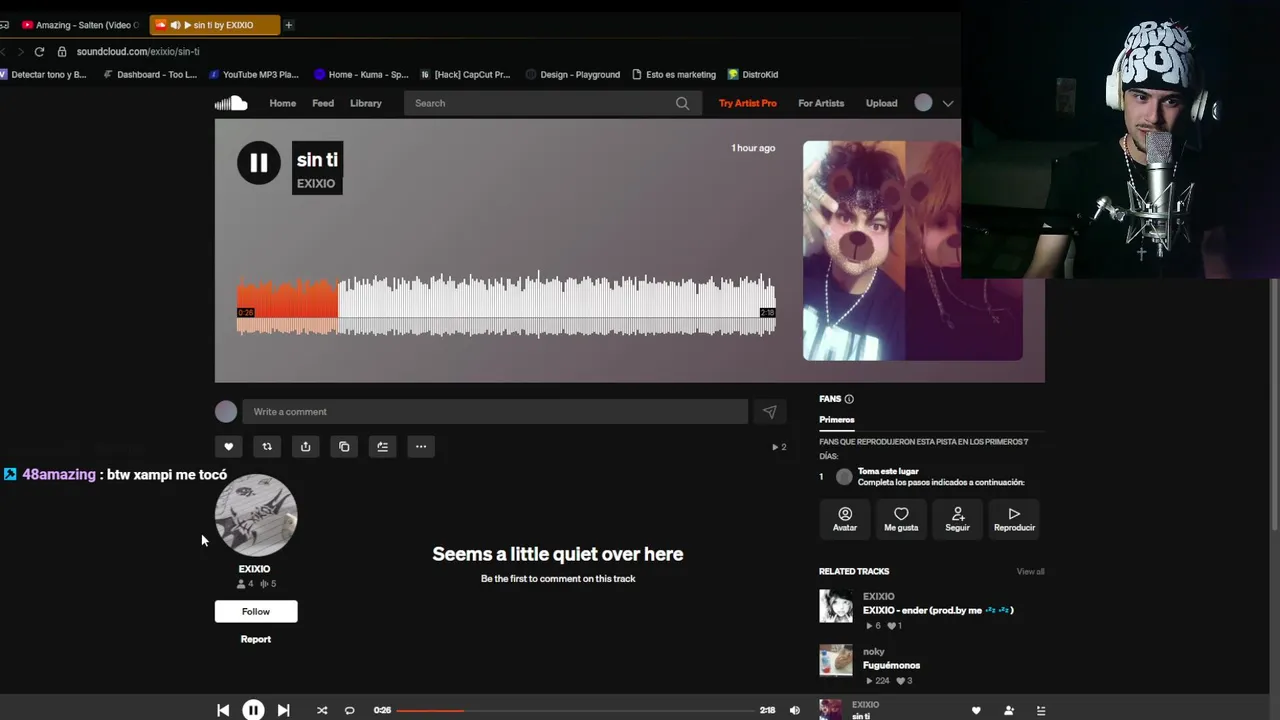Screen dimensions: 1280x720
Task: Click the Upload link
Action: coord(882,103)
